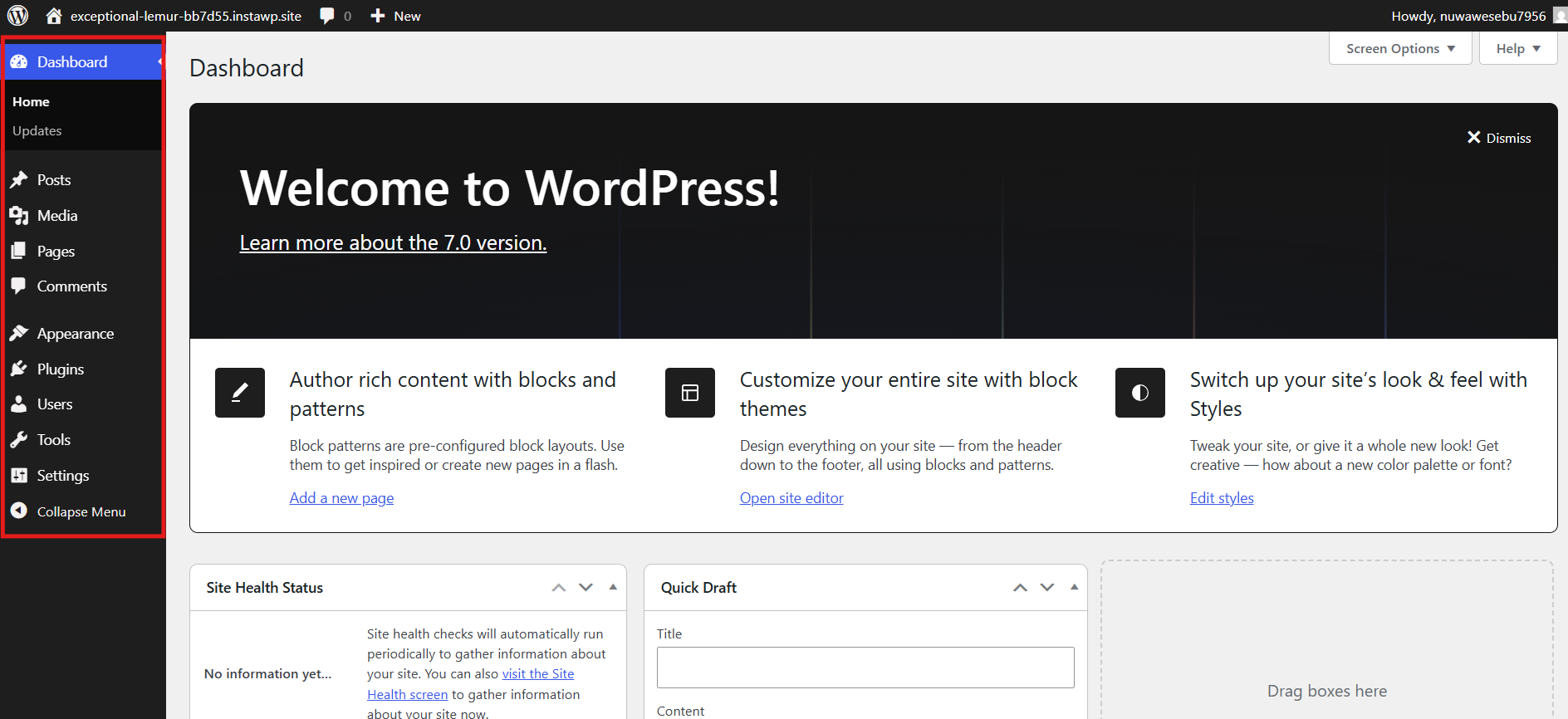Click the Dashboard gauge icon
The image size is (1568, 719).
pyautogui.click(x=19, y=62)
